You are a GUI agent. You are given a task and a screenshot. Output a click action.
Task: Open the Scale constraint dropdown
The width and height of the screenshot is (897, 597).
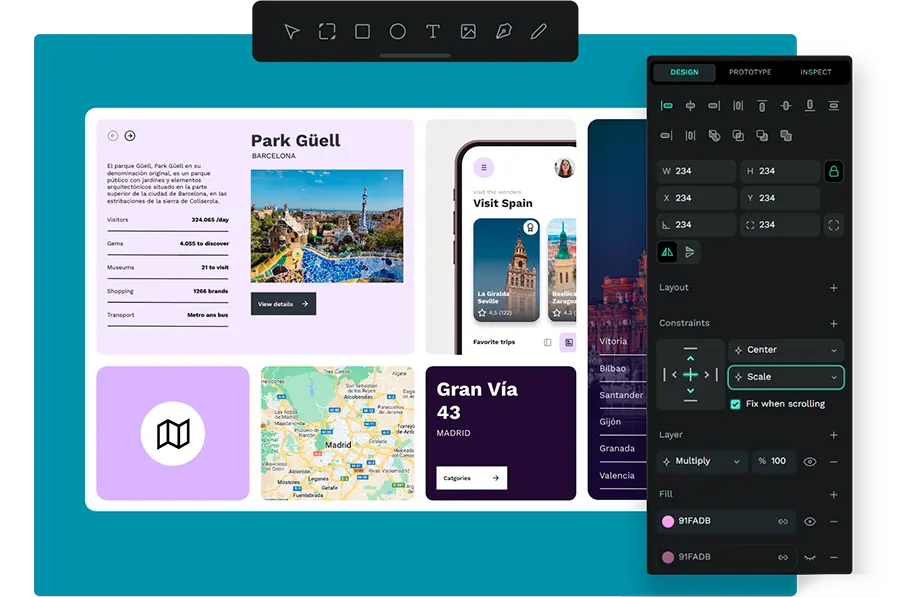[x=786, y=377]
